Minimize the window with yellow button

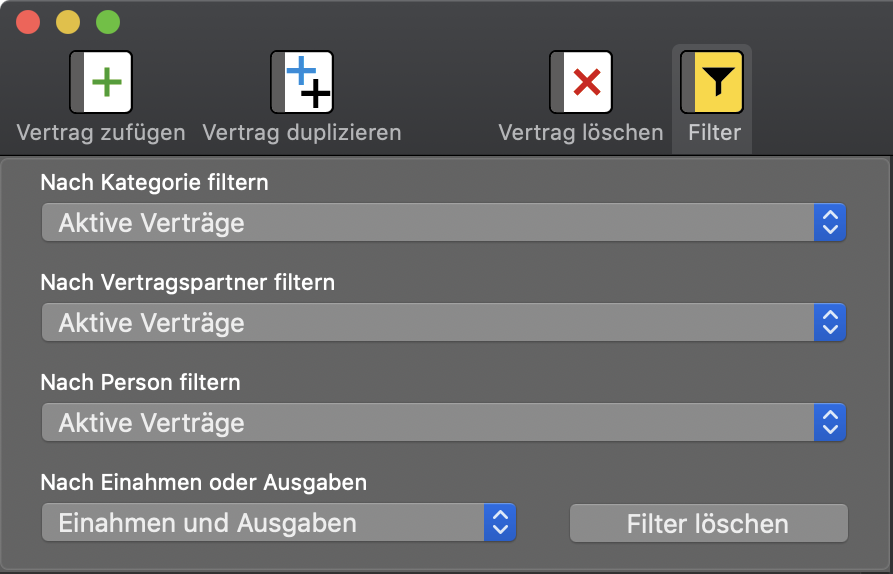pos(68,22)
